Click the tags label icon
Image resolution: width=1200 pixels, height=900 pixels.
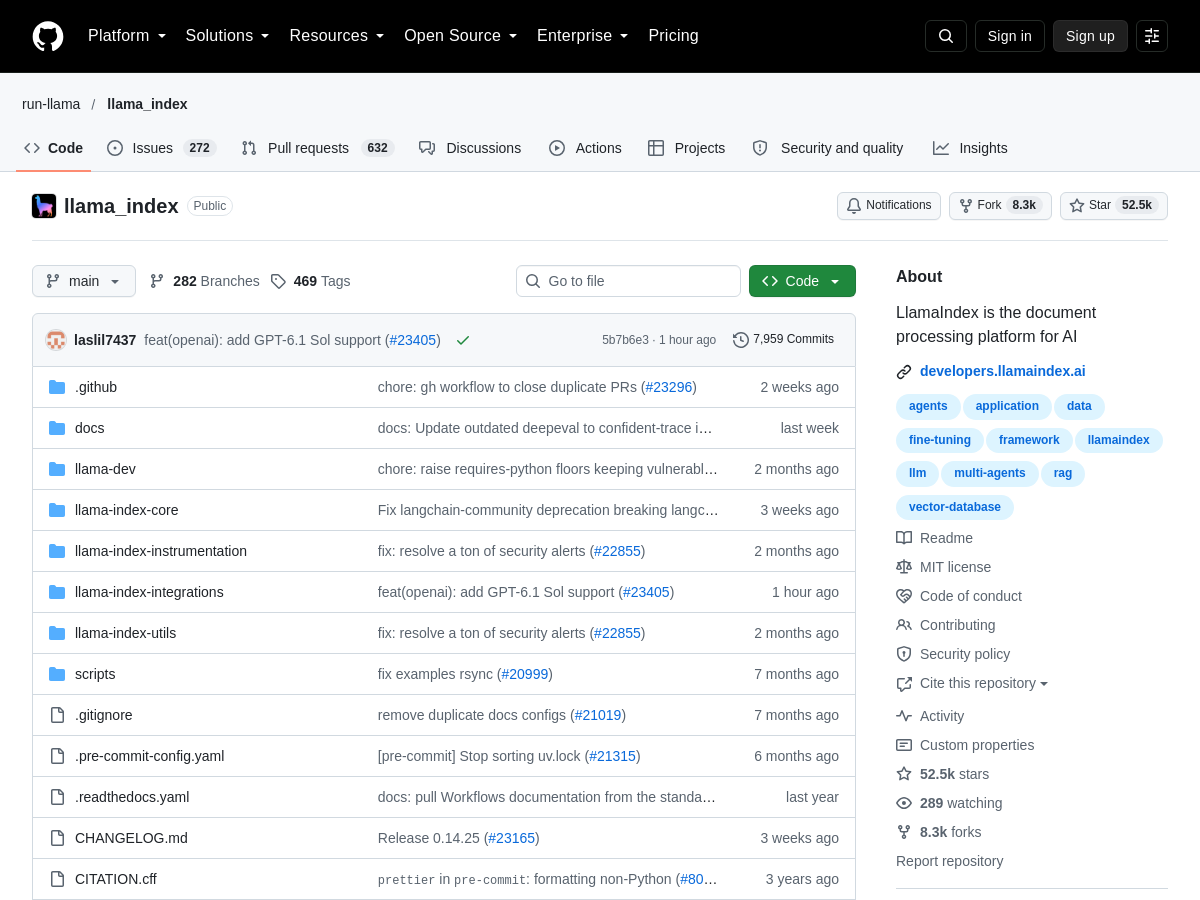tap(278, 281)
